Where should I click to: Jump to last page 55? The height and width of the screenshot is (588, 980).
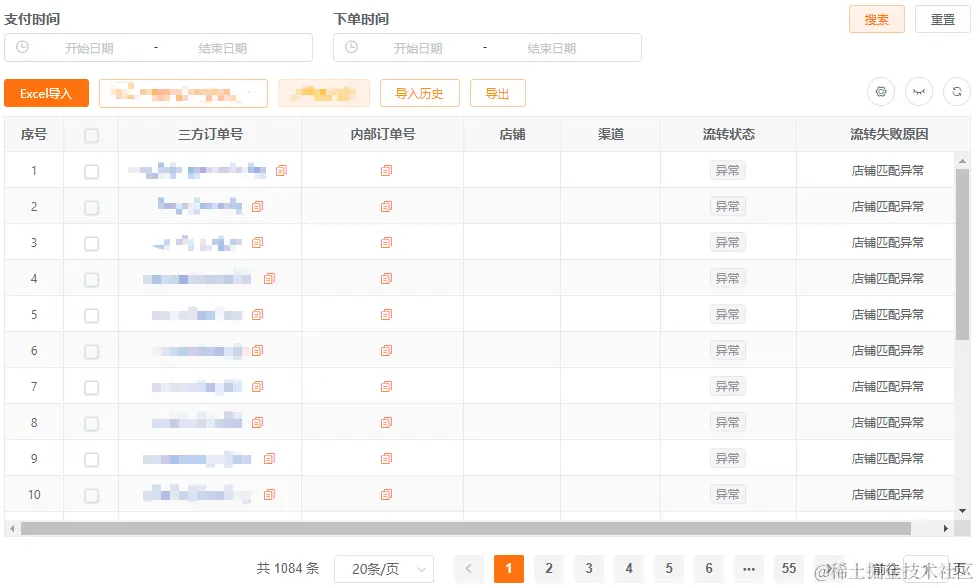[x=789, y=569]
